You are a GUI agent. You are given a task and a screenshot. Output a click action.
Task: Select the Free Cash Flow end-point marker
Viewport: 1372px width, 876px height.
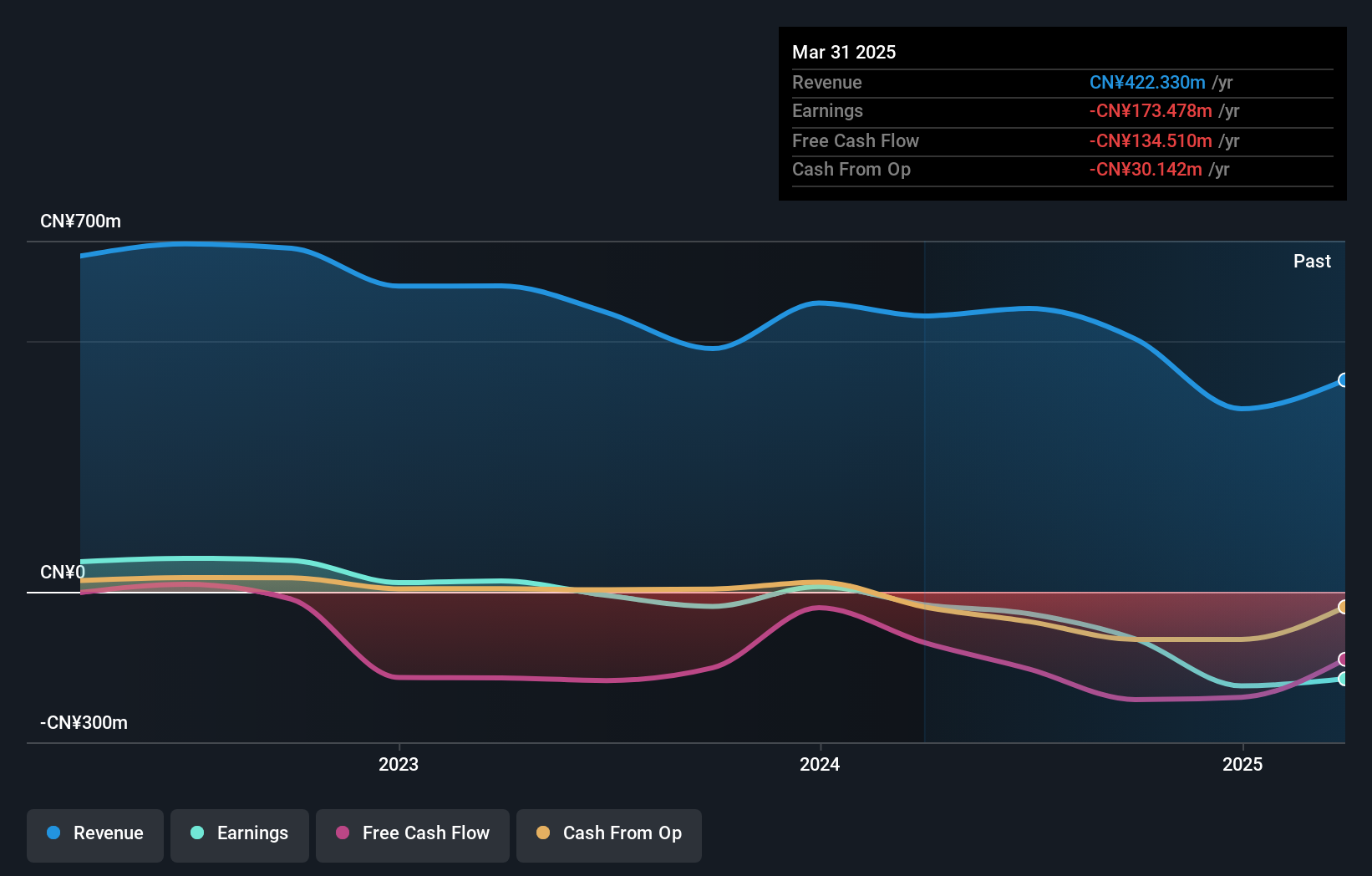click(x=1343, y=660)
